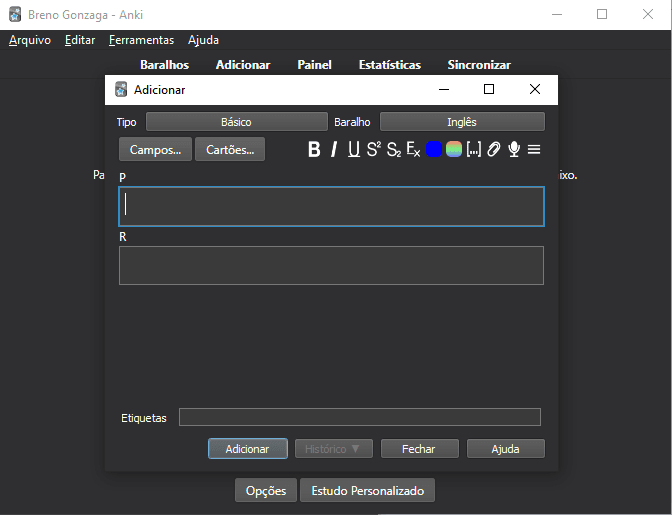
Task: Toggle underline text formatting
Action: (x=354, y=150)
